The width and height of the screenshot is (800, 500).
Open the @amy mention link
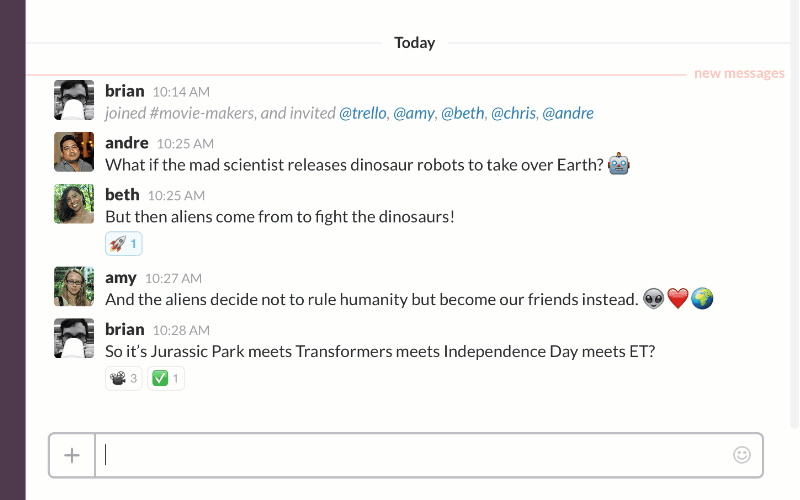(414, 113)
